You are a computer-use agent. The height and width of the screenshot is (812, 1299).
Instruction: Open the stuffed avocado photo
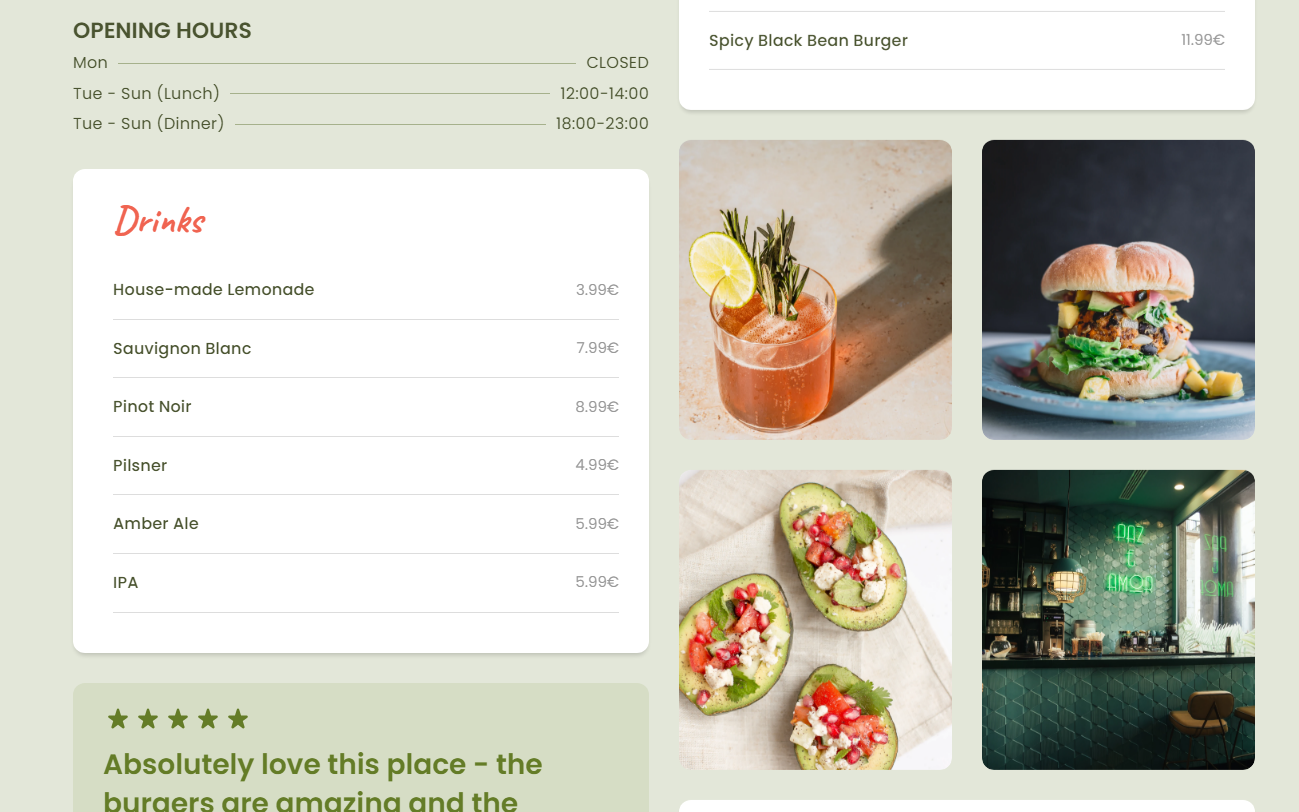[815, 620]
